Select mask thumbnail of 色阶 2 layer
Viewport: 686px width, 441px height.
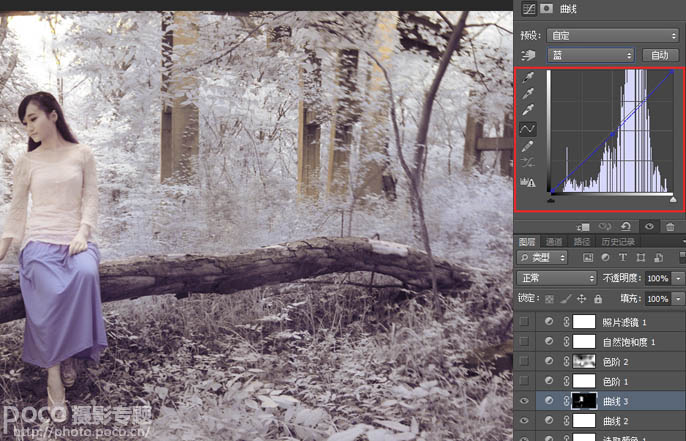click(584, 361)
